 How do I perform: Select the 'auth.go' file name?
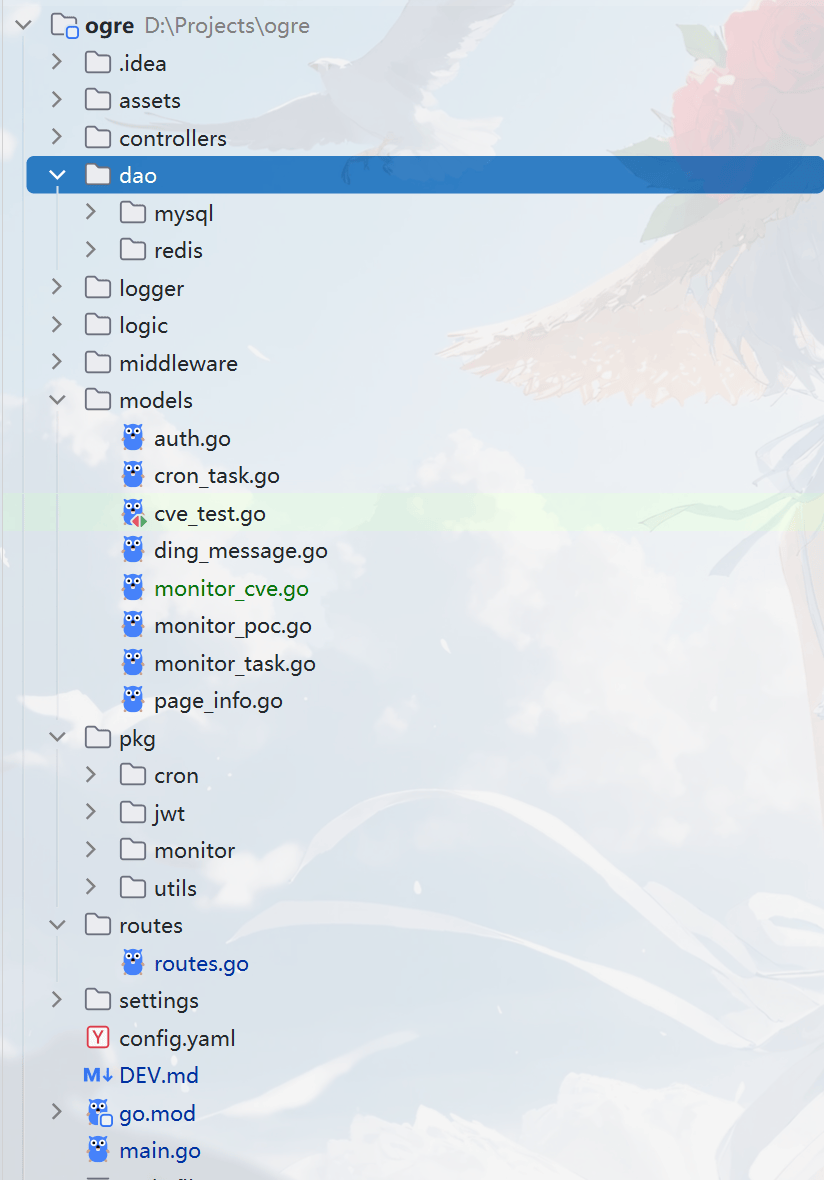coord(192,439)
